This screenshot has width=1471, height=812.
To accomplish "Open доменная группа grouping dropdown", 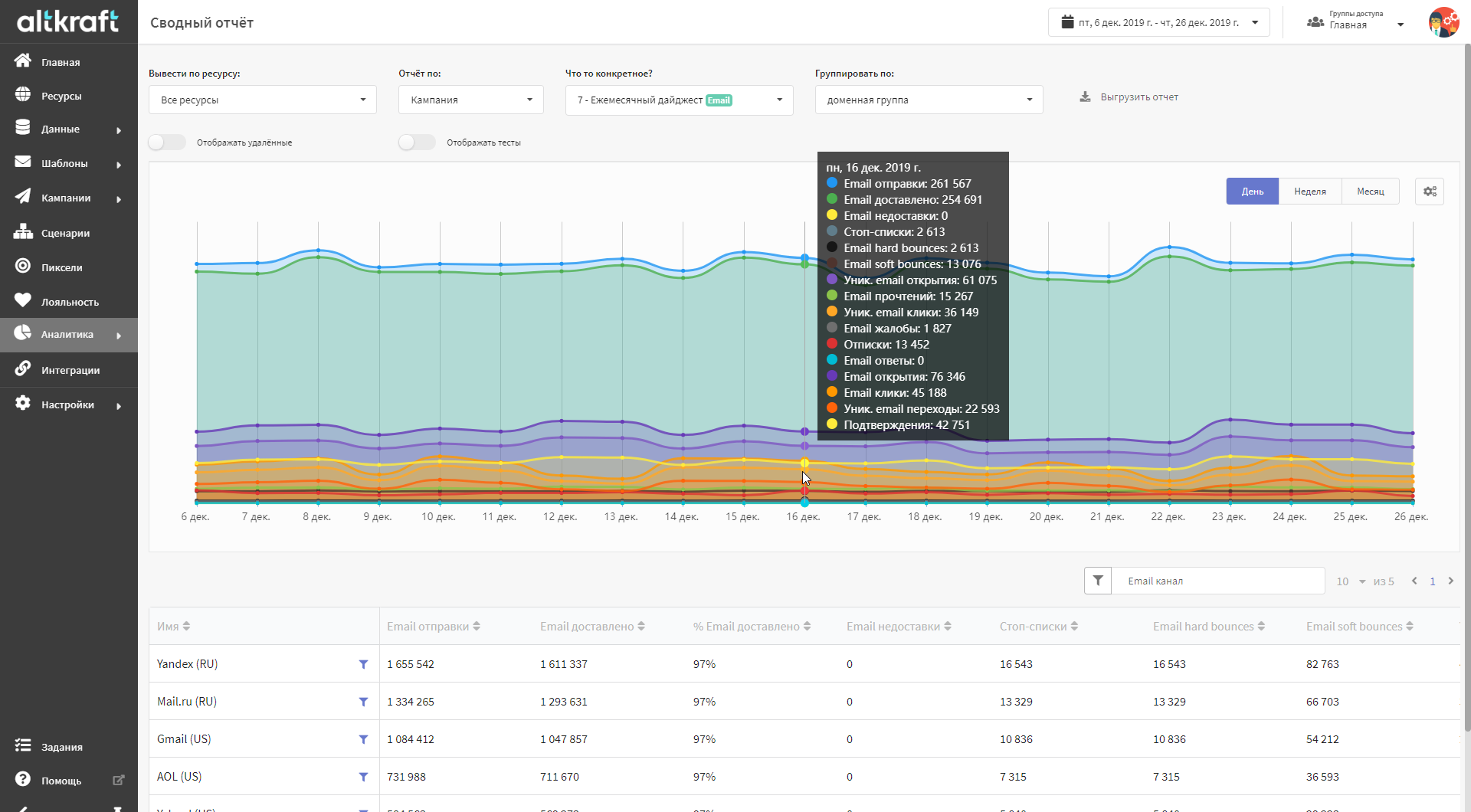I will (x=929, y=100).
